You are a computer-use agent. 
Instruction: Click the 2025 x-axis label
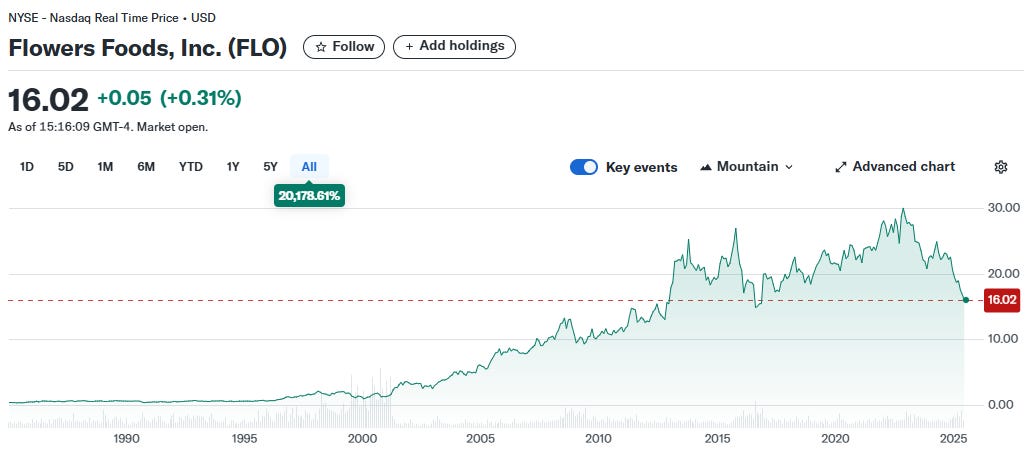point(953,438)
